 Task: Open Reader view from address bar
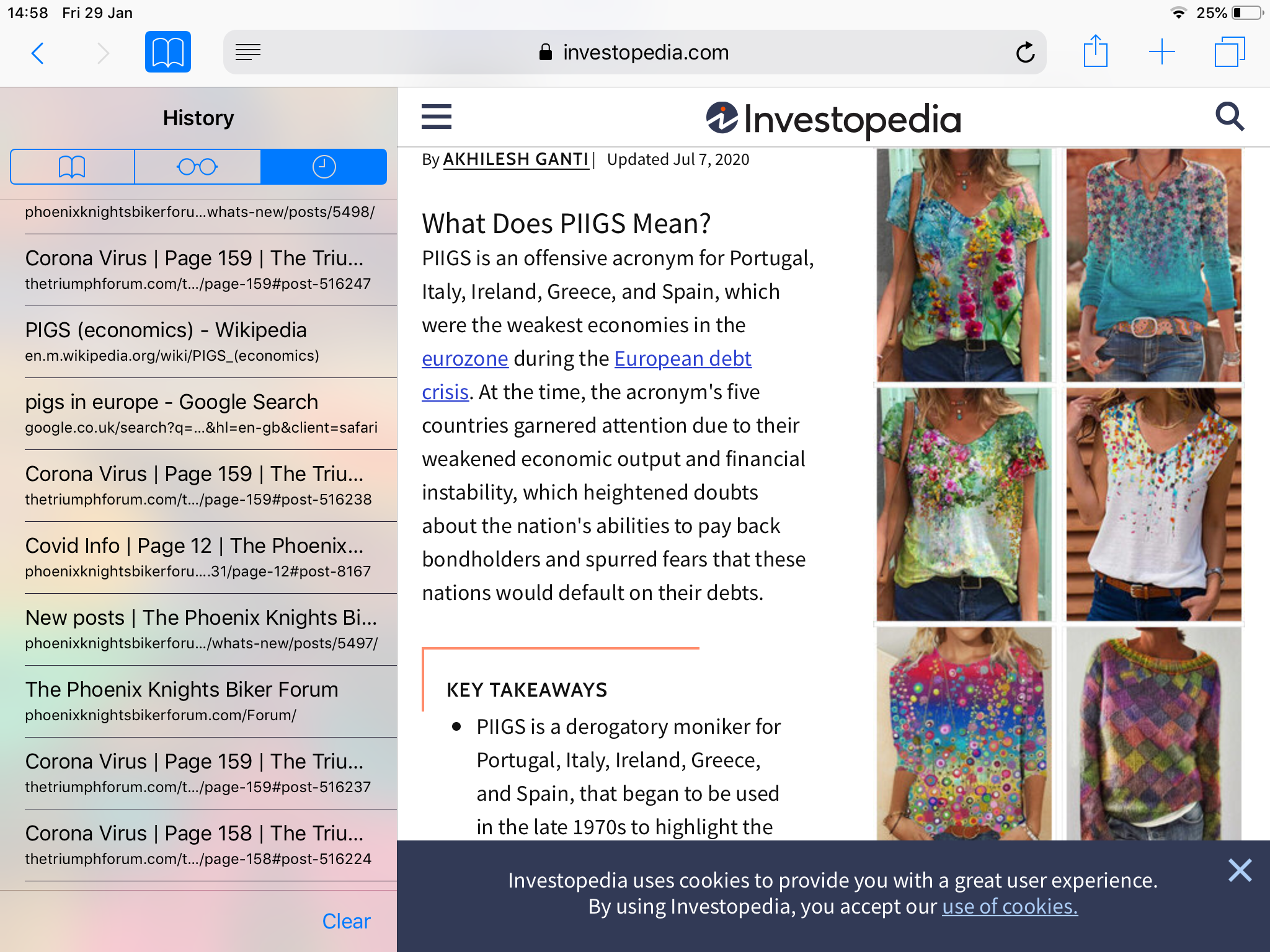pyautogui.click(x=248, y=52)
